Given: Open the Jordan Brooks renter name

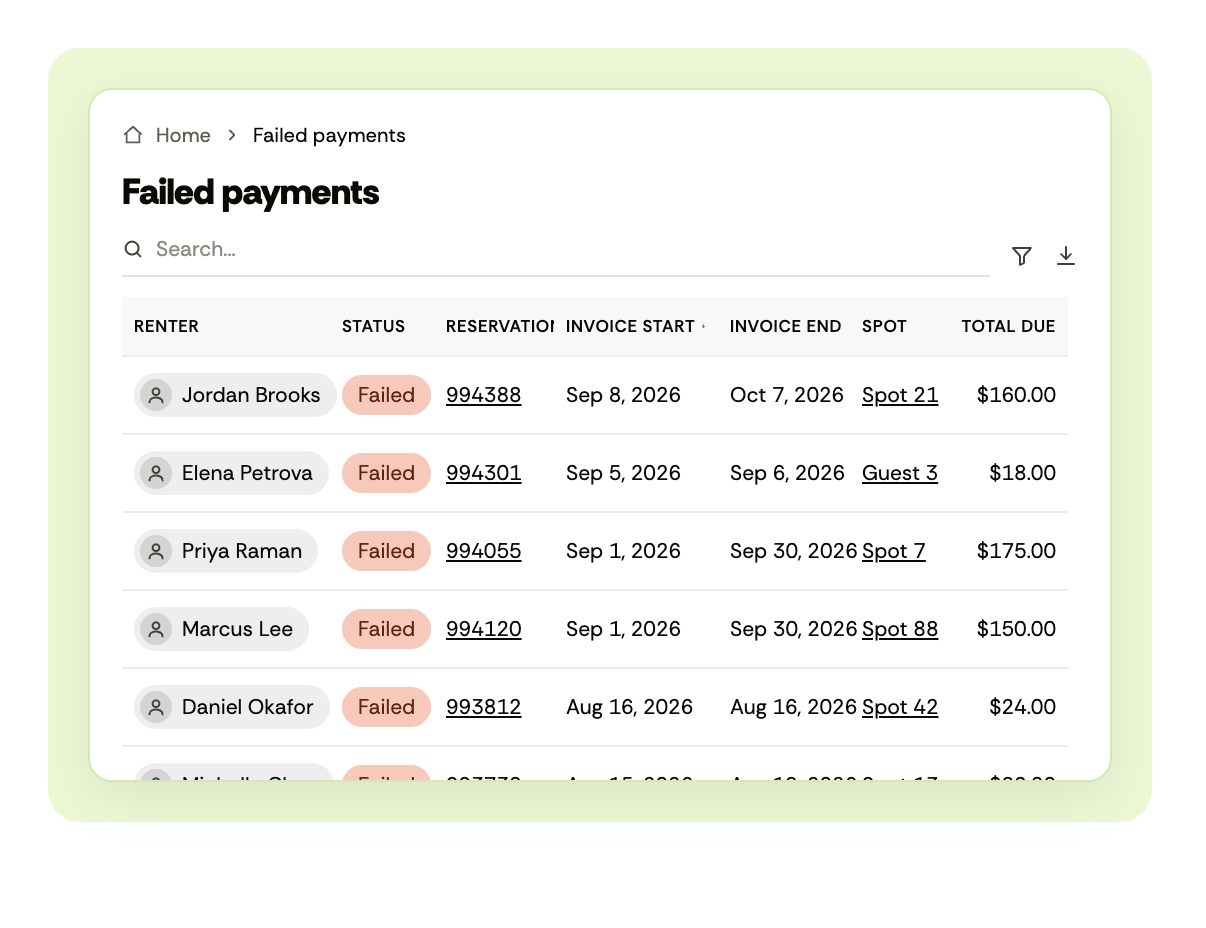Looking at the screenshot, I should click(x=251, y=395).
